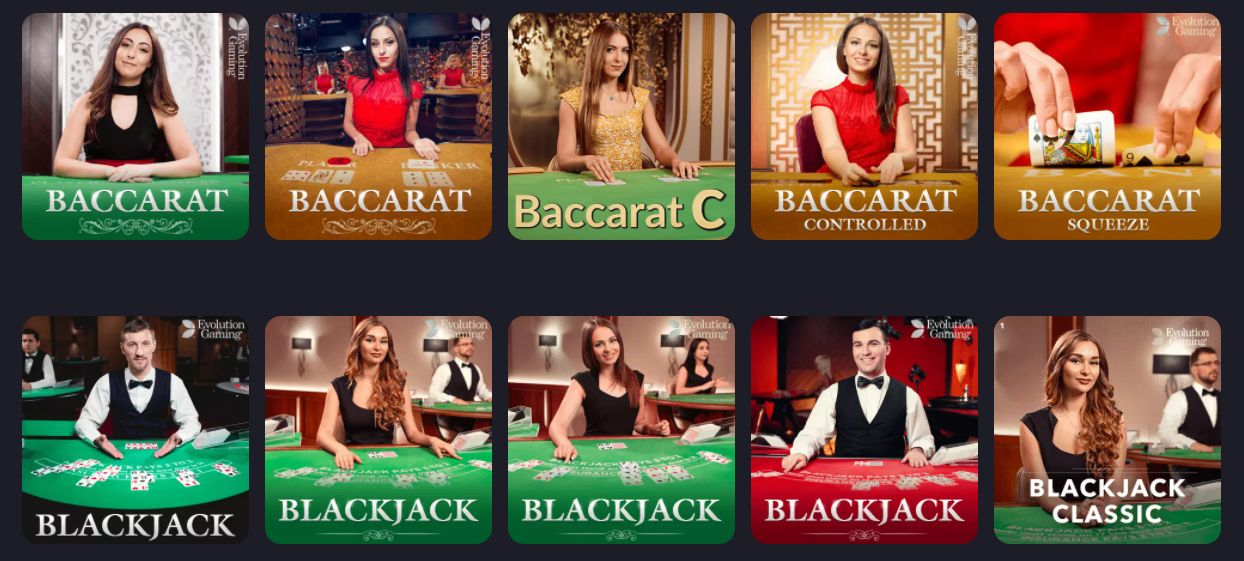Click Evolution Gaming logo on first Blackjack tile

tap(213, 328)
